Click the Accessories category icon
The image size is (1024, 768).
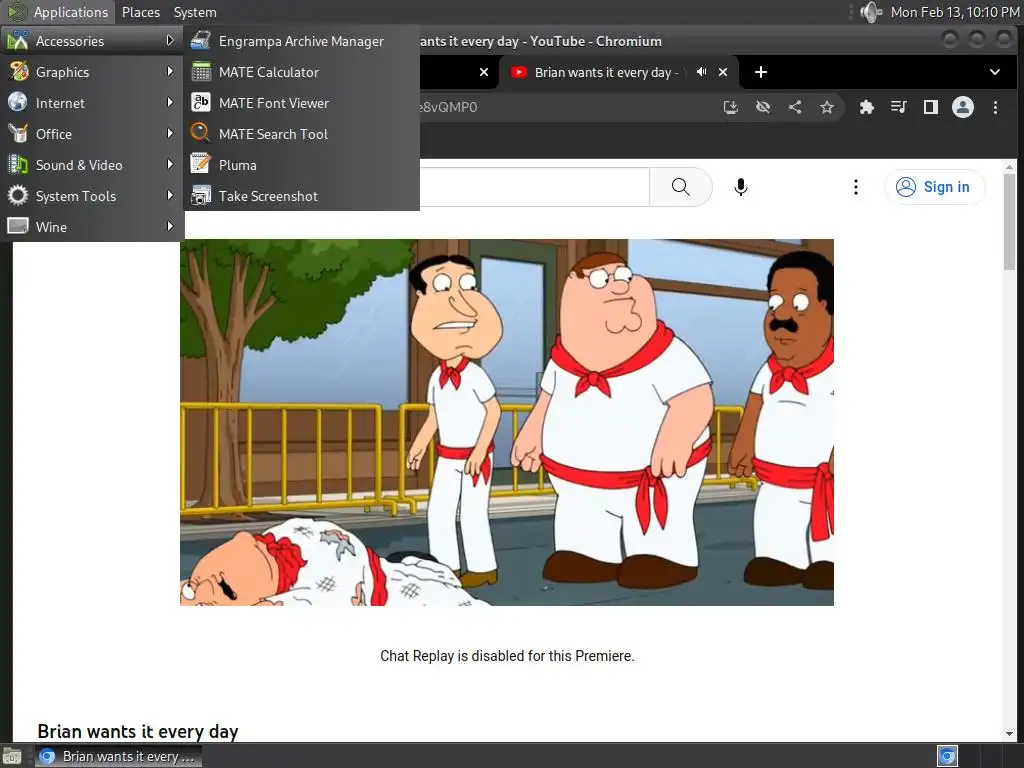pos(18,40)
